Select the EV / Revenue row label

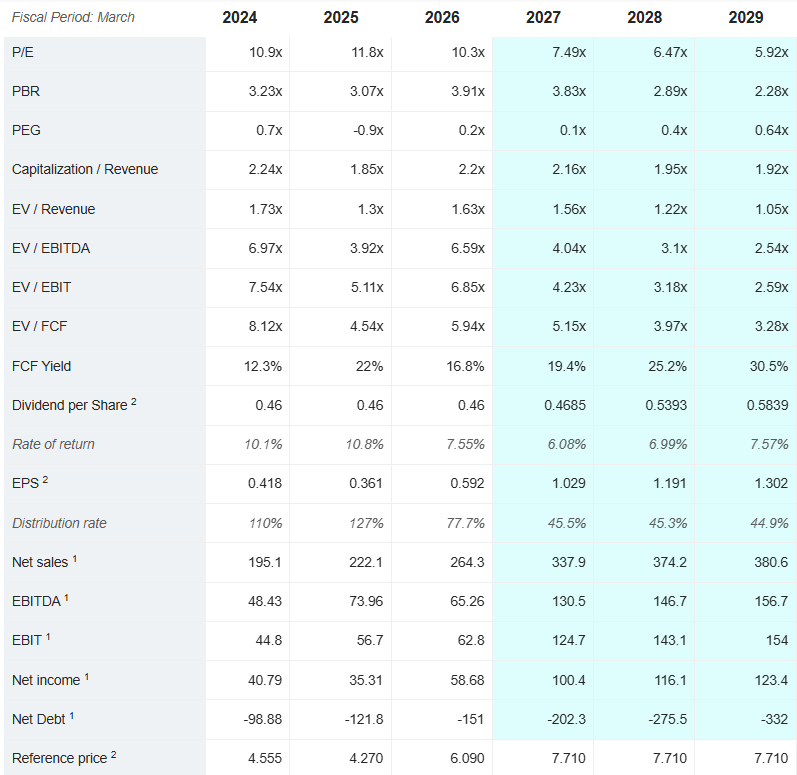(x=53, y=209)
